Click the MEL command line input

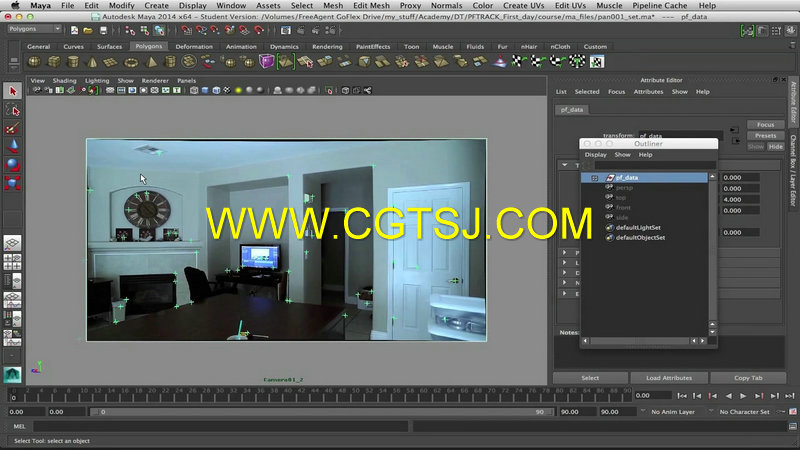click(x=221, y=426)
